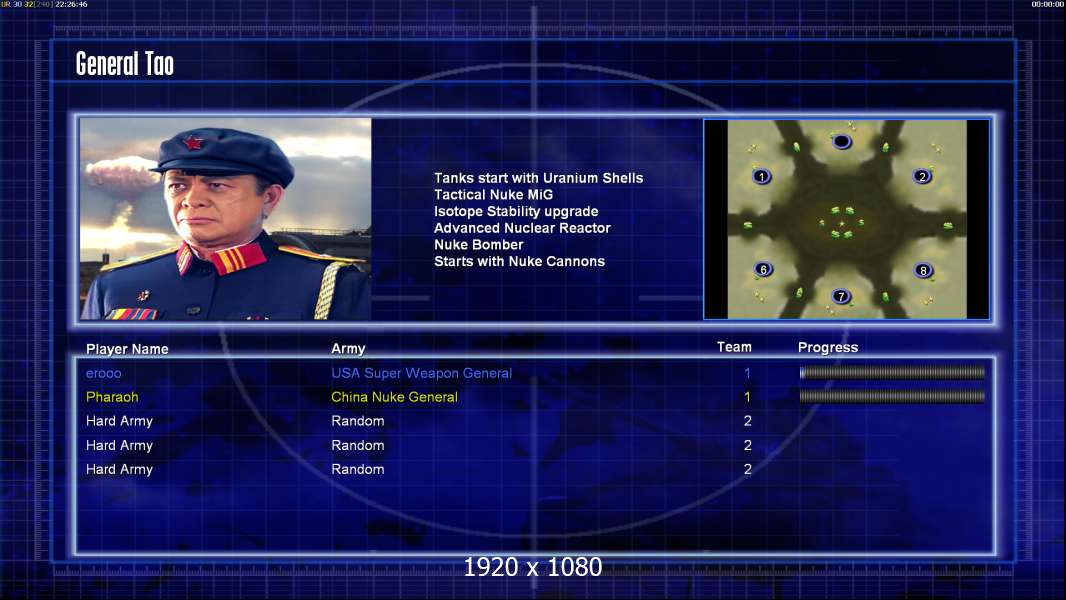Screen dimensions: 1066x600
Task: Click Pharaoh's loading progress bar
Action: 892,396
